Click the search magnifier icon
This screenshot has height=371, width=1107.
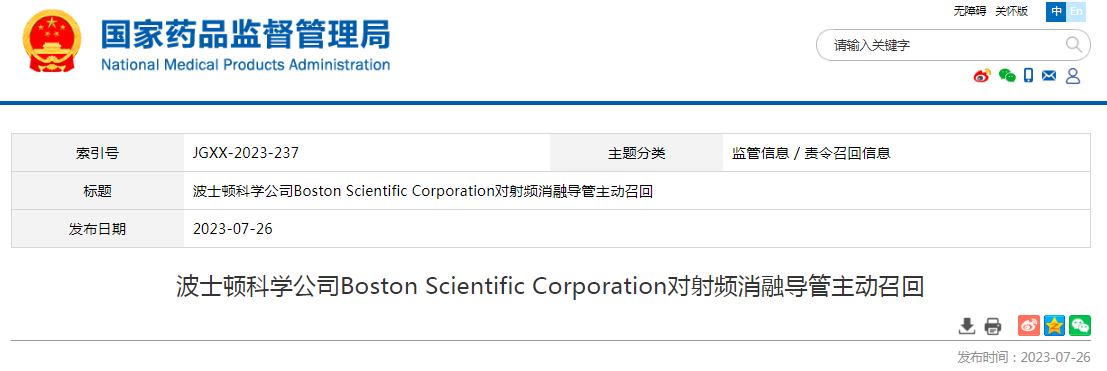coord(1073,45)
